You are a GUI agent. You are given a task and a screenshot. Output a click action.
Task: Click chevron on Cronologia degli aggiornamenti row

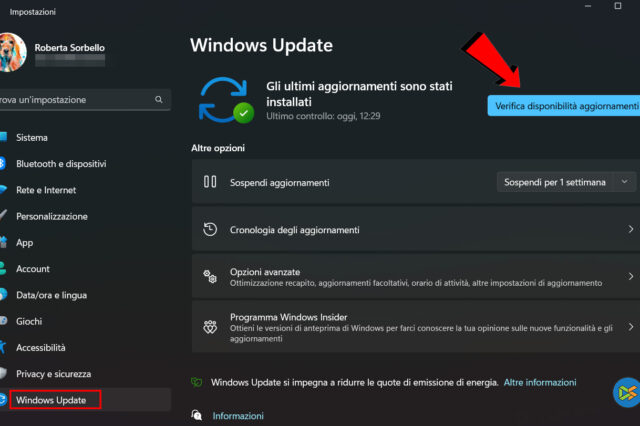coord(631,229)
